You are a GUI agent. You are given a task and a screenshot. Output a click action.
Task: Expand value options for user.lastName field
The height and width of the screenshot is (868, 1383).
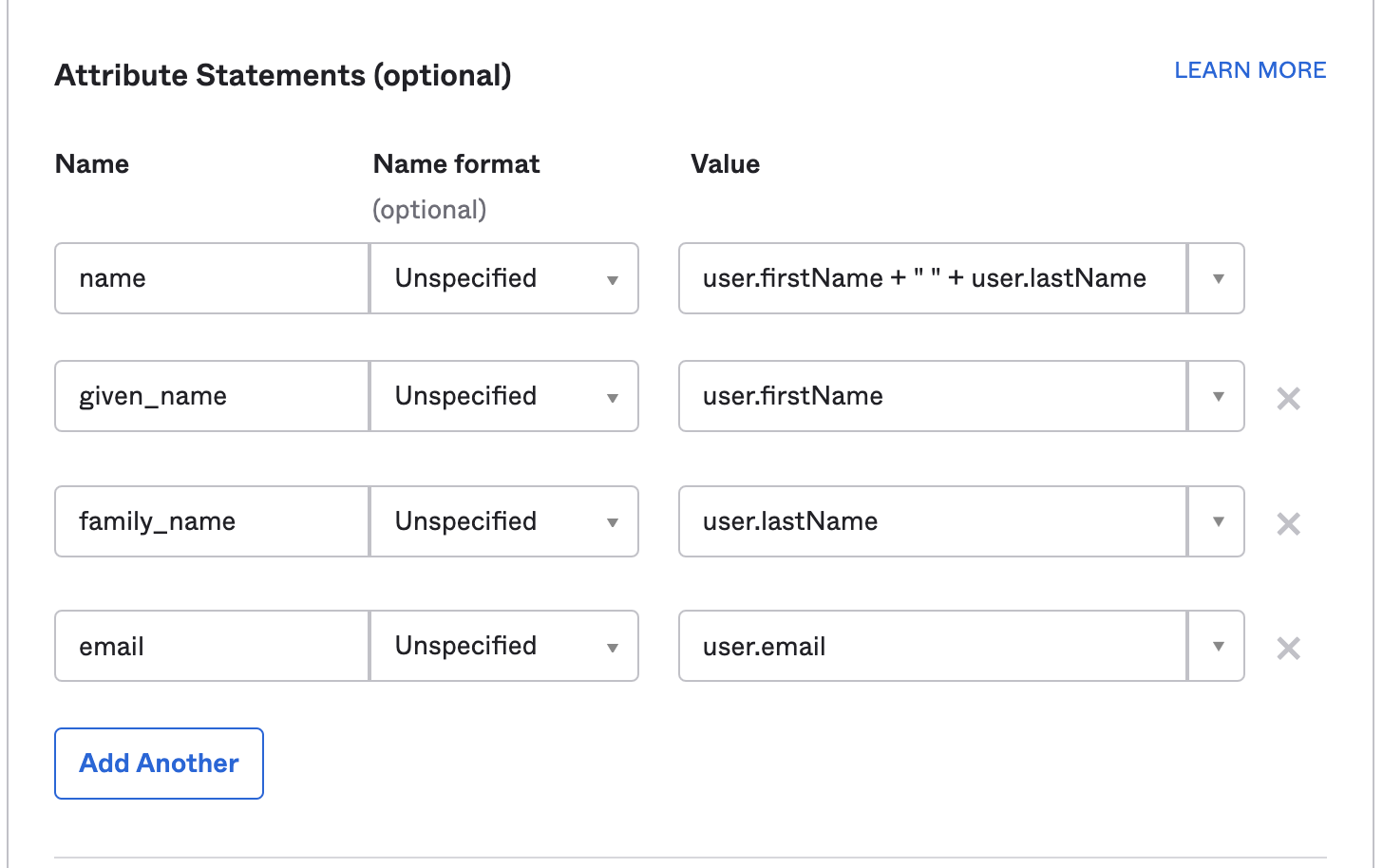pyautogui.click(x=1217, y=521)
